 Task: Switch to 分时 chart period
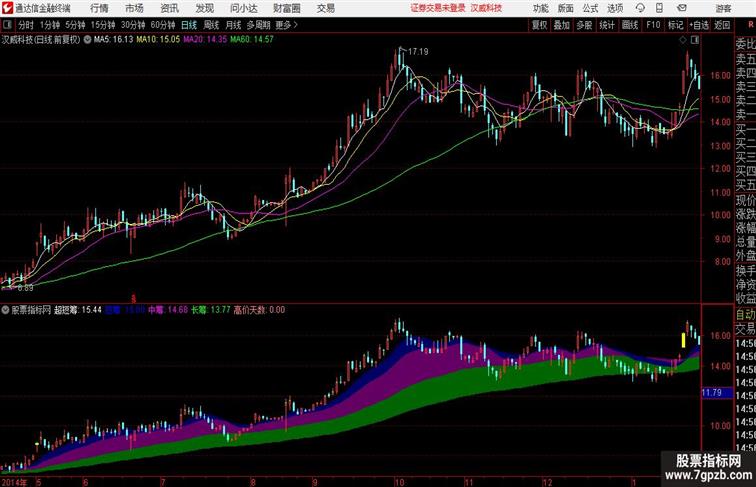click(x=26, y=25)
